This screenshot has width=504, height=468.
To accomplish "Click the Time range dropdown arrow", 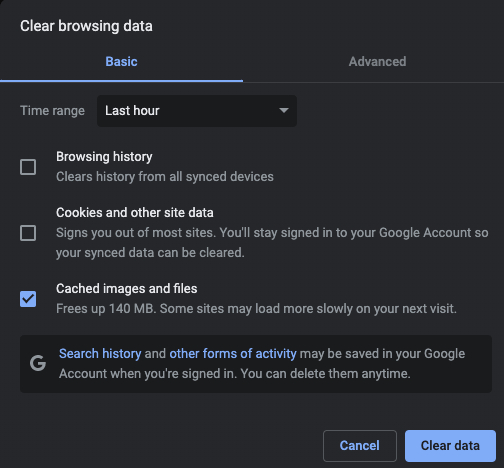I will coord(284,110).
